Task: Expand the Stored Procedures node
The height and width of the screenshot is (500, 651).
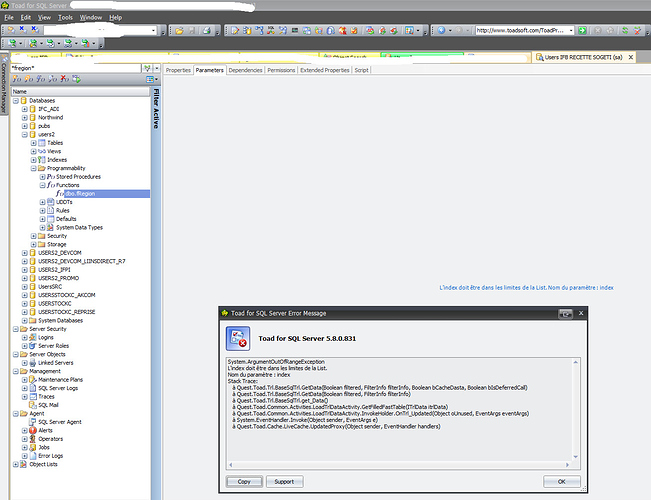Action: [43, 176]
